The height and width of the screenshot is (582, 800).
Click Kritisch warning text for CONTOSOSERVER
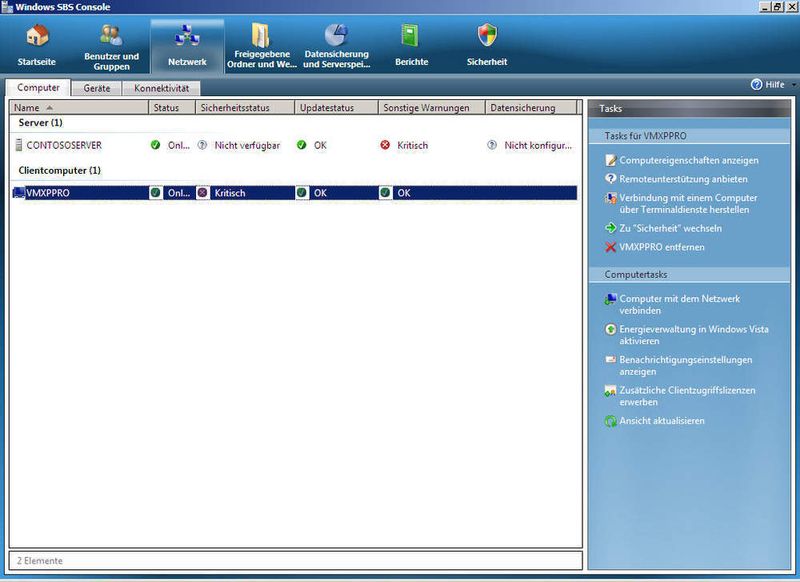click(x=412, y=145)
